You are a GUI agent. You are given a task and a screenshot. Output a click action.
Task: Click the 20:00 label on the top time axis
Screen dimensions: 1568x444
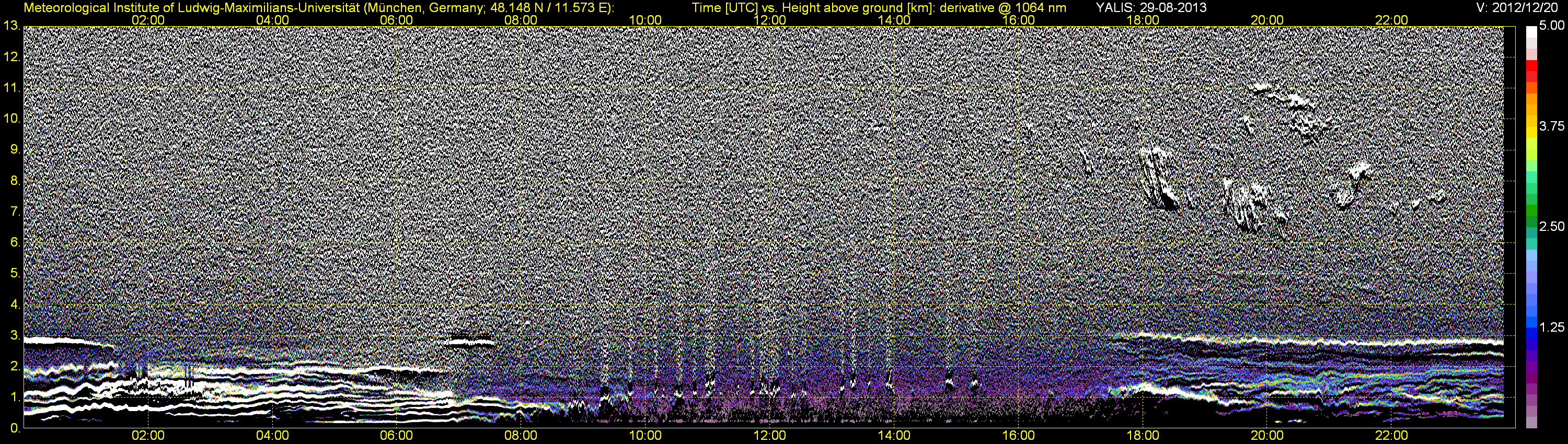(x=1267, y=20)
